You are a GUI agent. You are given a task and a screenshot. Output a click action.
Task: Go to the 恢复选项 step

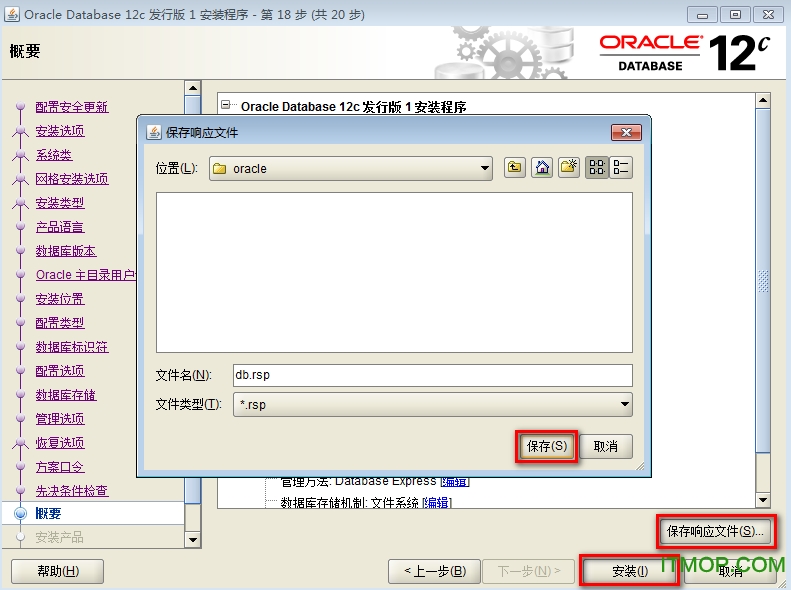(60, 443)
